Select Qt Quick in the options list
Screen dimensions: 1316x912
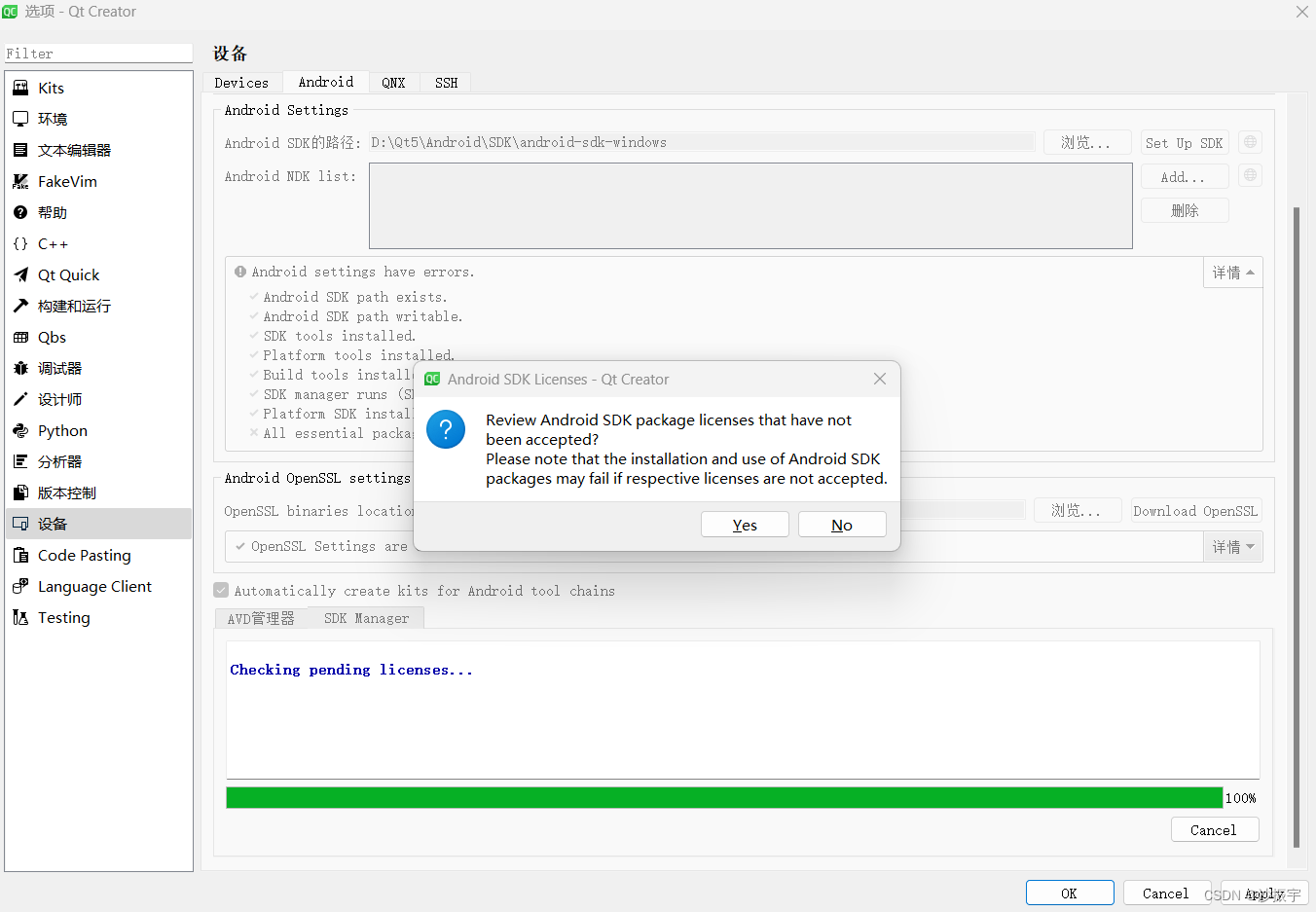click(x=98, y=274)
